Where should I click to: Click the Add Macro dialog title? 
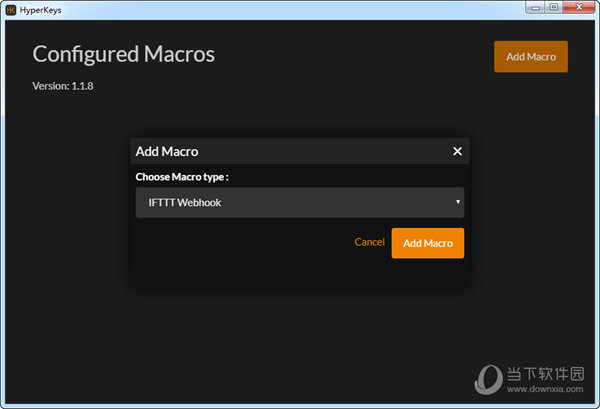tap(167, 152)
